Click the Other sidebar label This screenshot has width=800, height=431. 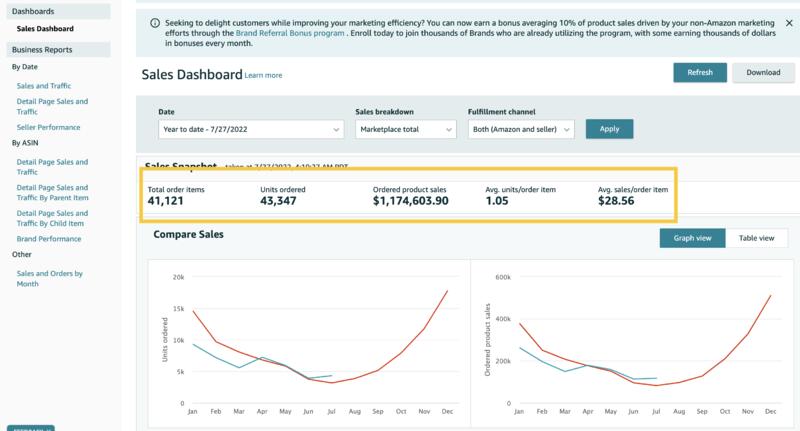21,254
